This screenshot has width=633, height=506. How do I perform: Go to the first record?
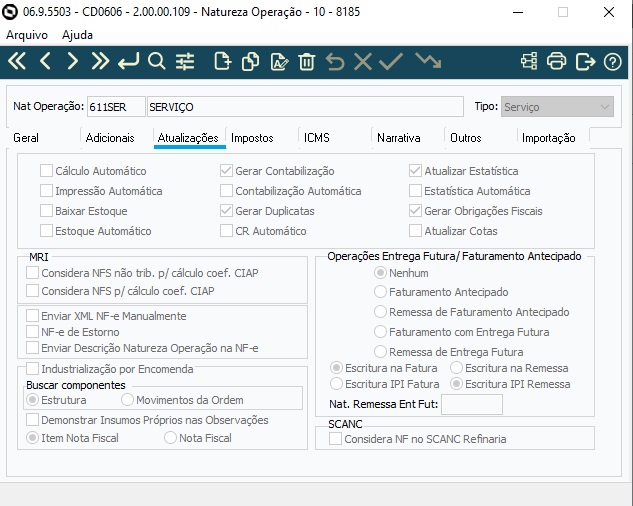pos(17,61)
